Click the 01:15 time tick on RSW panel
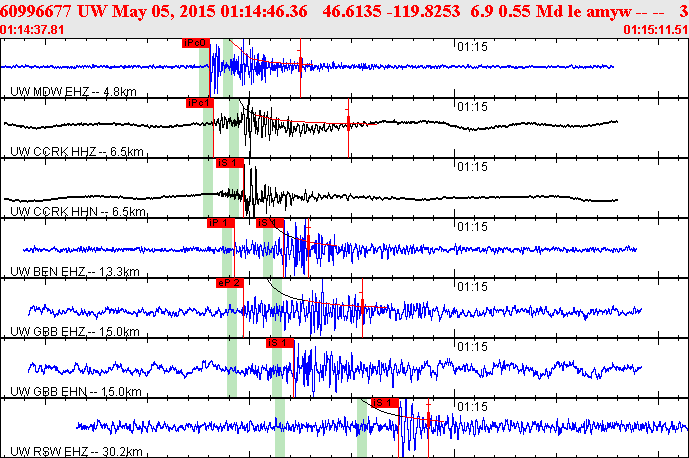This screenshot has width=689, height=458. coord(472,407)
